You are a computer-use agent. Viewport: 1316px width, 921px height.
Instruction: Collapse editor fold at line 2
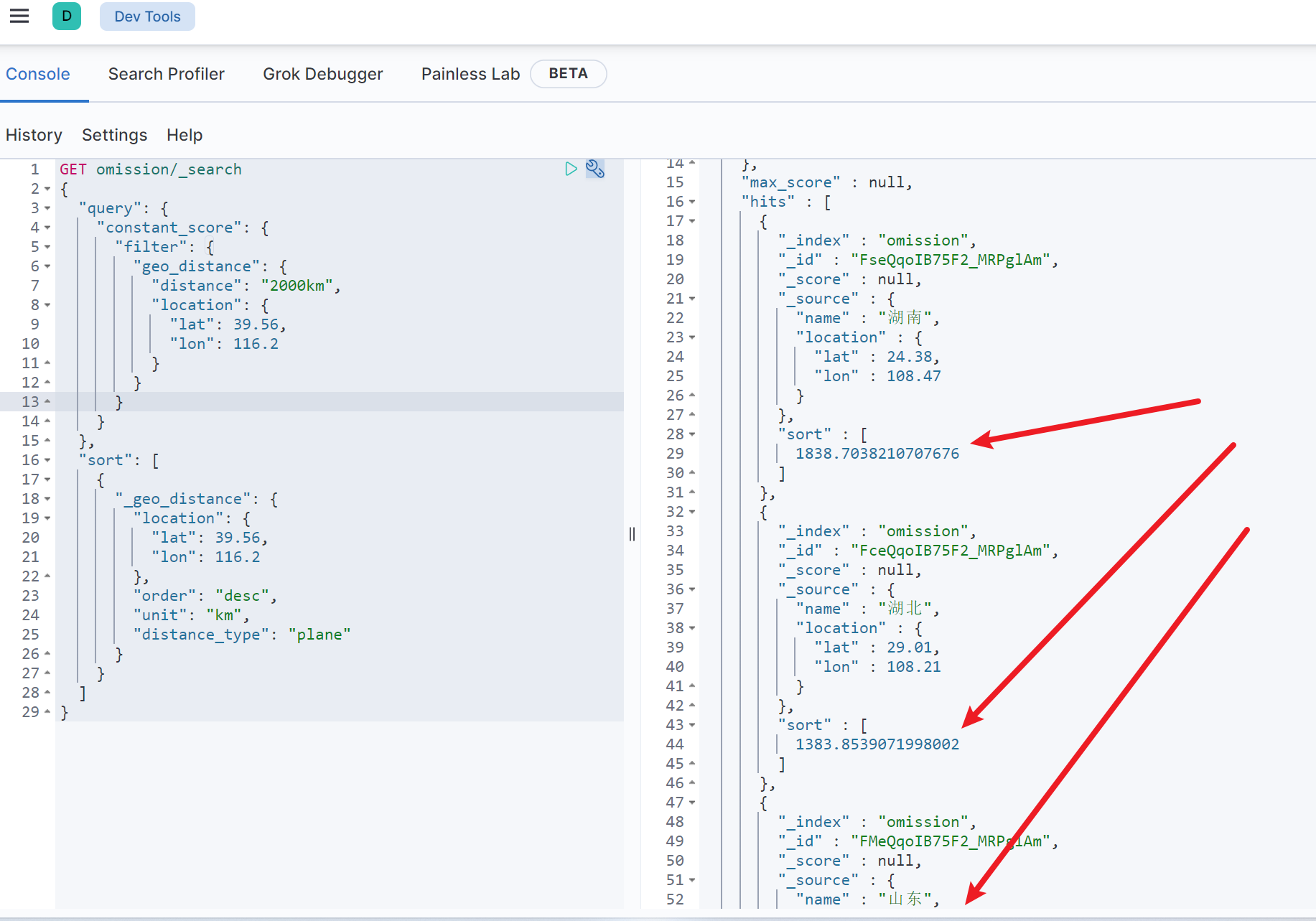47,189
